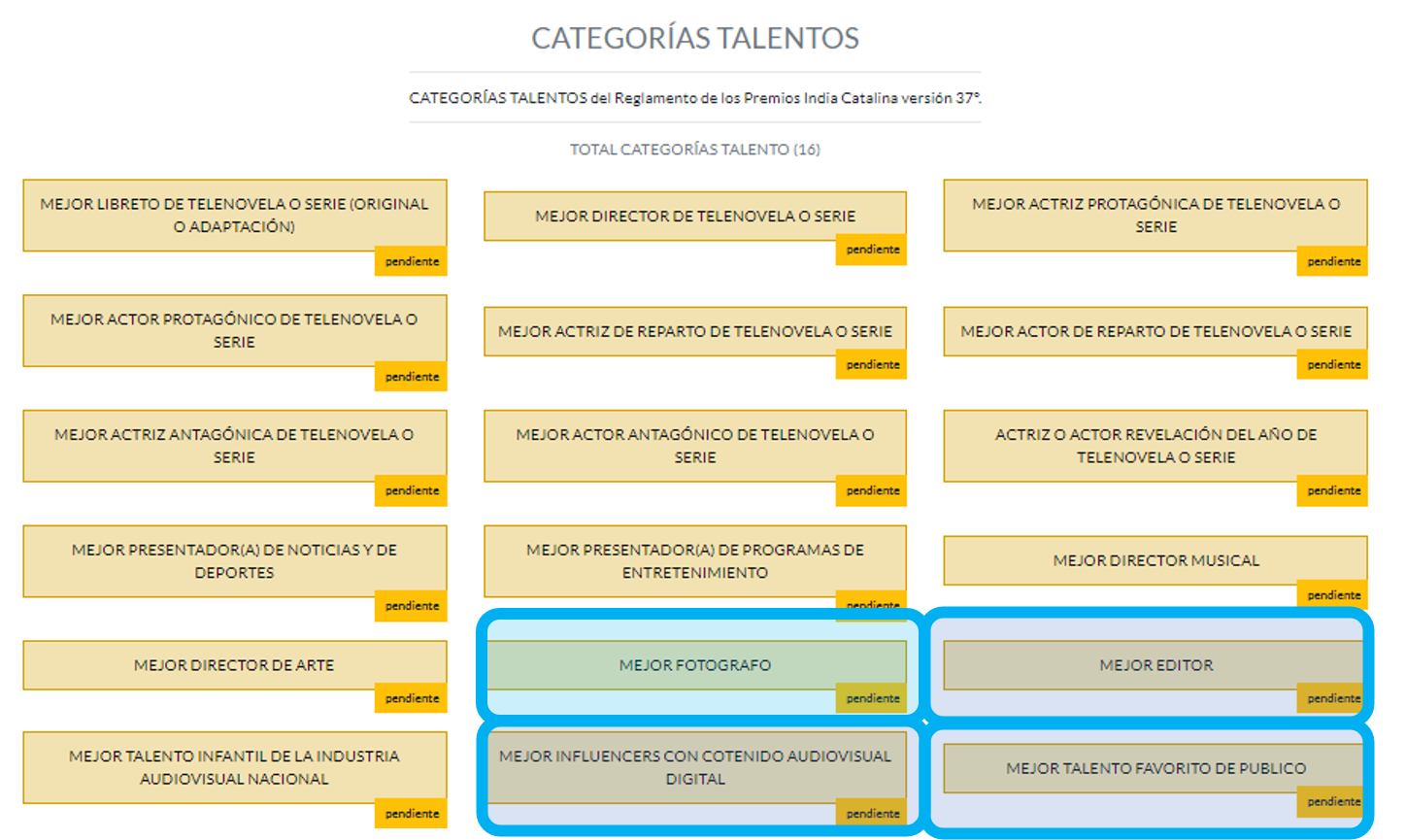Click pendiente badge under Mejor Actor Protagónico

tap(412, 377)
